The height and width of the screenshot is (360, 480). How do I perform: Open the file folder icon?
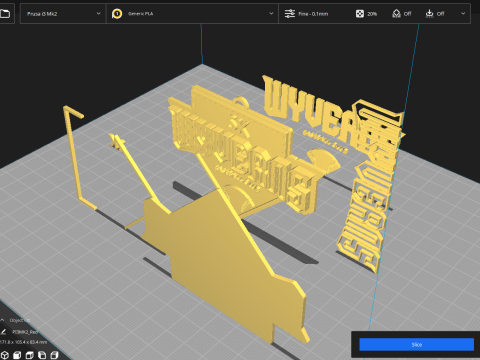click(5, 14)
